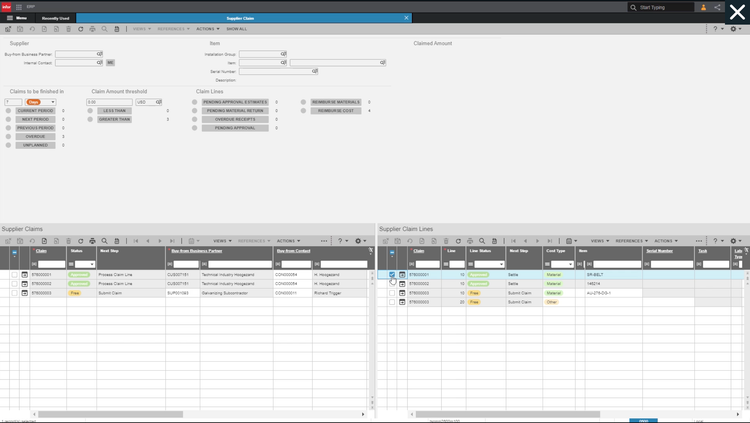Viewport: 750px width, 423px height.
Task: Expand the References menu in main toolbar
Action: point(173,29)
